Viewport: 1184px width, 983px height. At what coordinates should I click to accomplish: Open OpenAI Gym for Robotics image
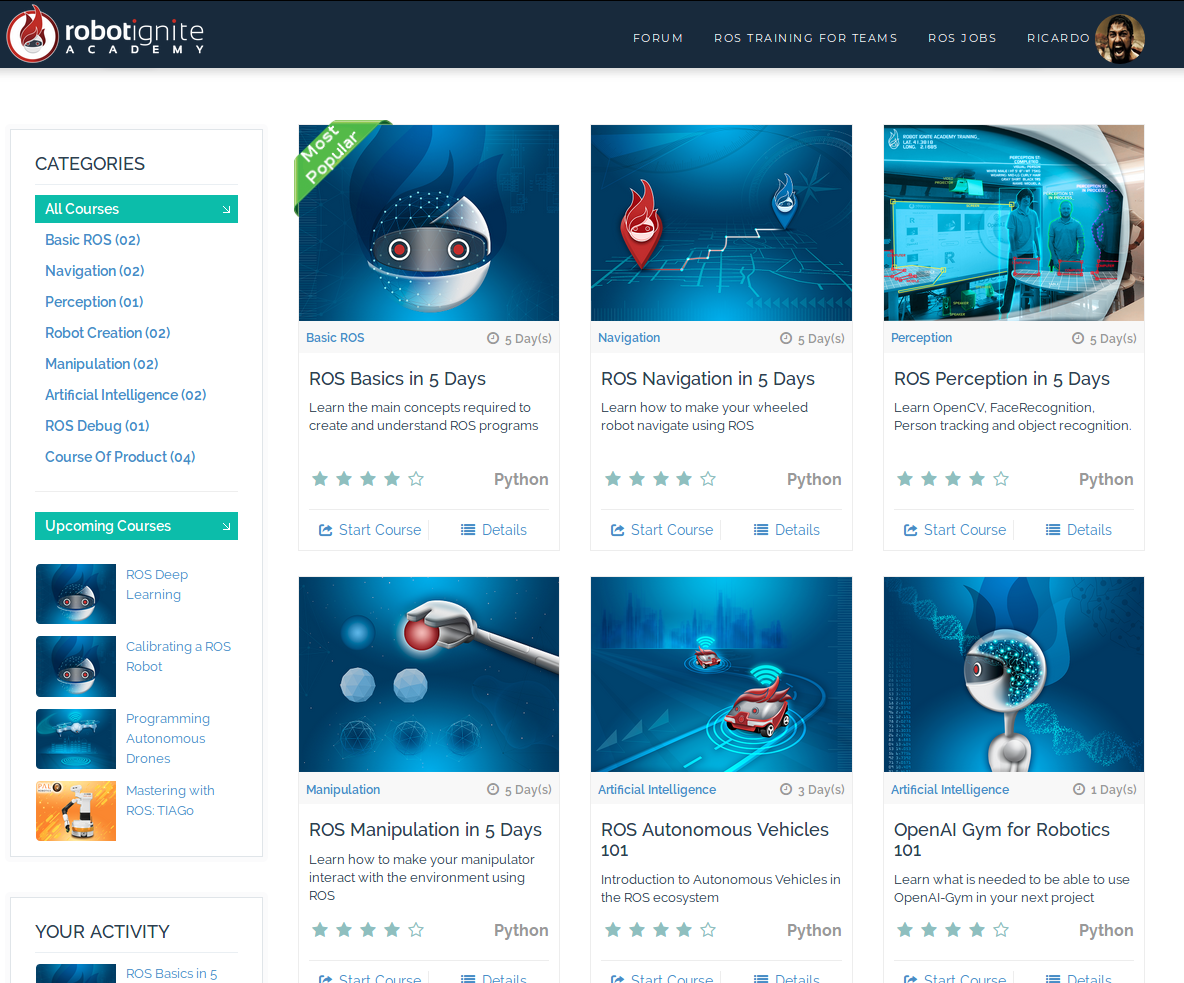coord(1014,674)
